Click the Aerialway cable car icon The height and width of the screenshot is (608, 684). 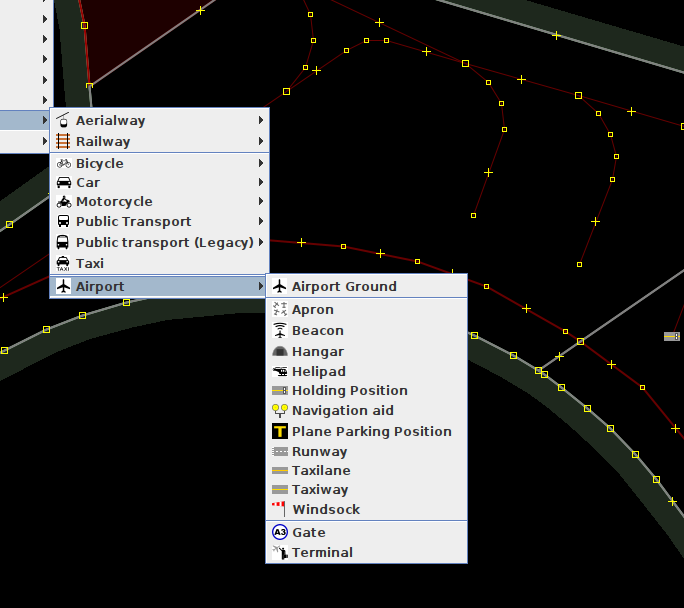click(x=63, y=120)
